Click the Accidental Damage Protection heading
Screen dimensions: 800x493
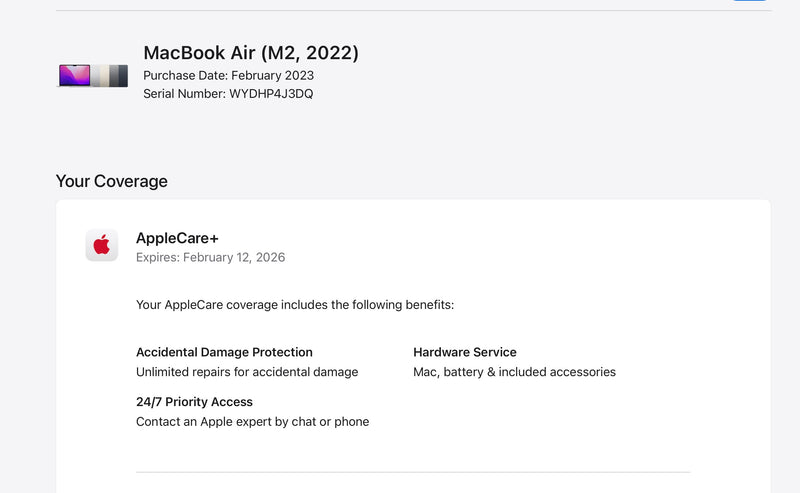click(x=224, y=352)
